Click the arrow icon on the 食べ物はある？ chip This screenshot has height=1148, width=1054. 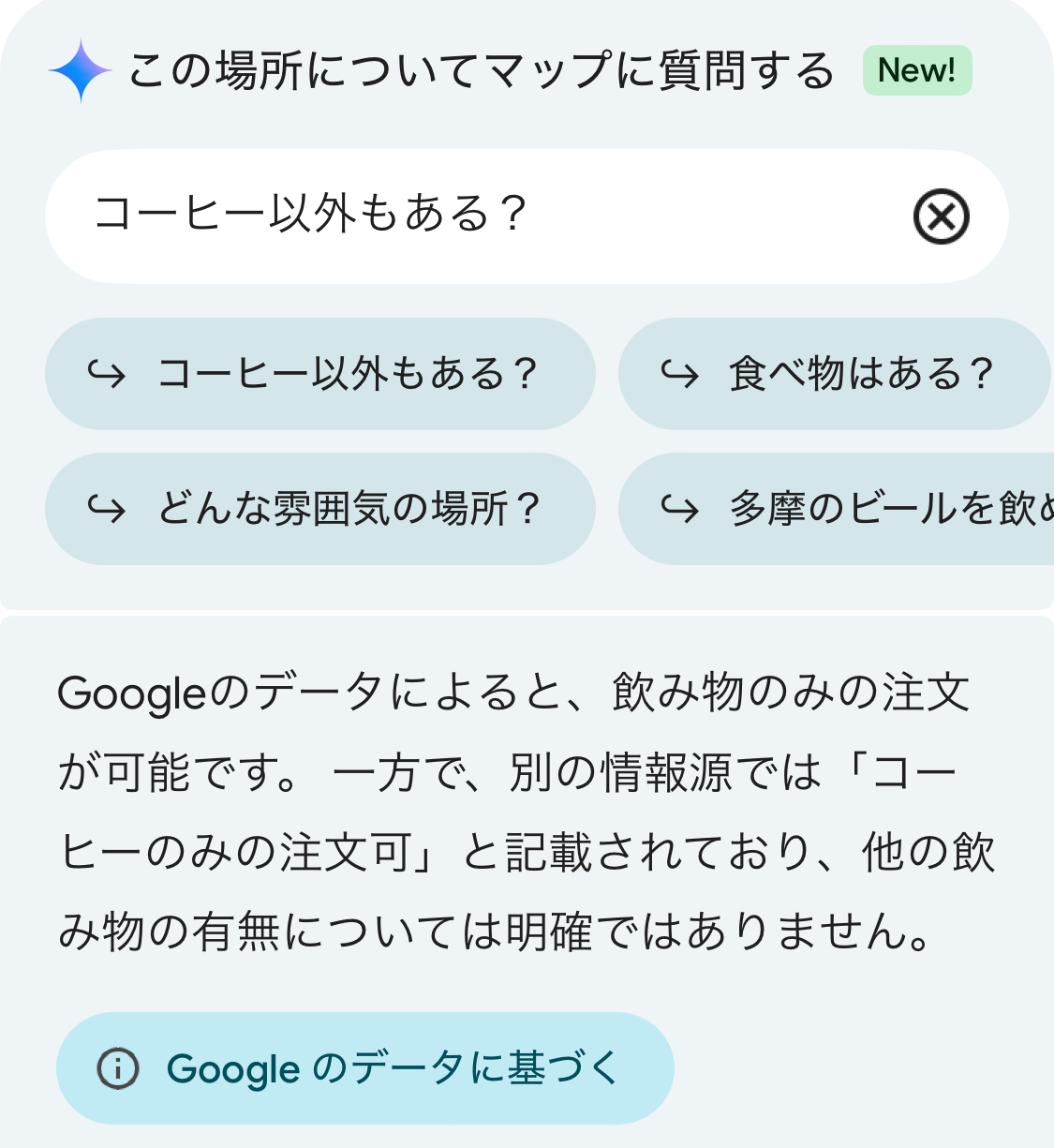679,374
